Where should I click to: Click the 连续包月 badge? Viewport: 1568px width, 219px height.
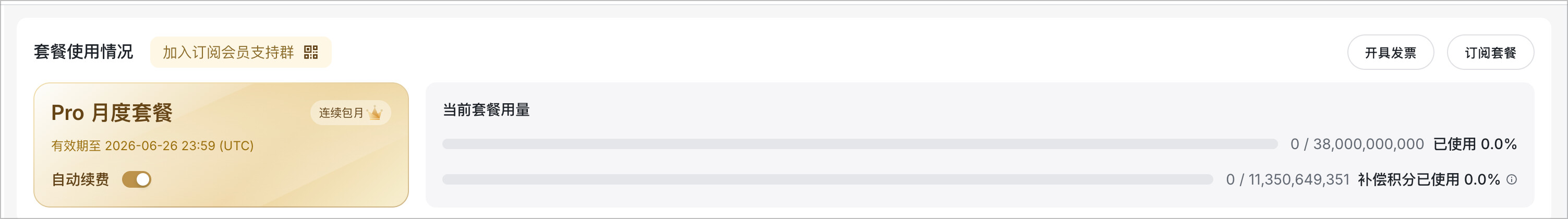(x=351, y=113)
